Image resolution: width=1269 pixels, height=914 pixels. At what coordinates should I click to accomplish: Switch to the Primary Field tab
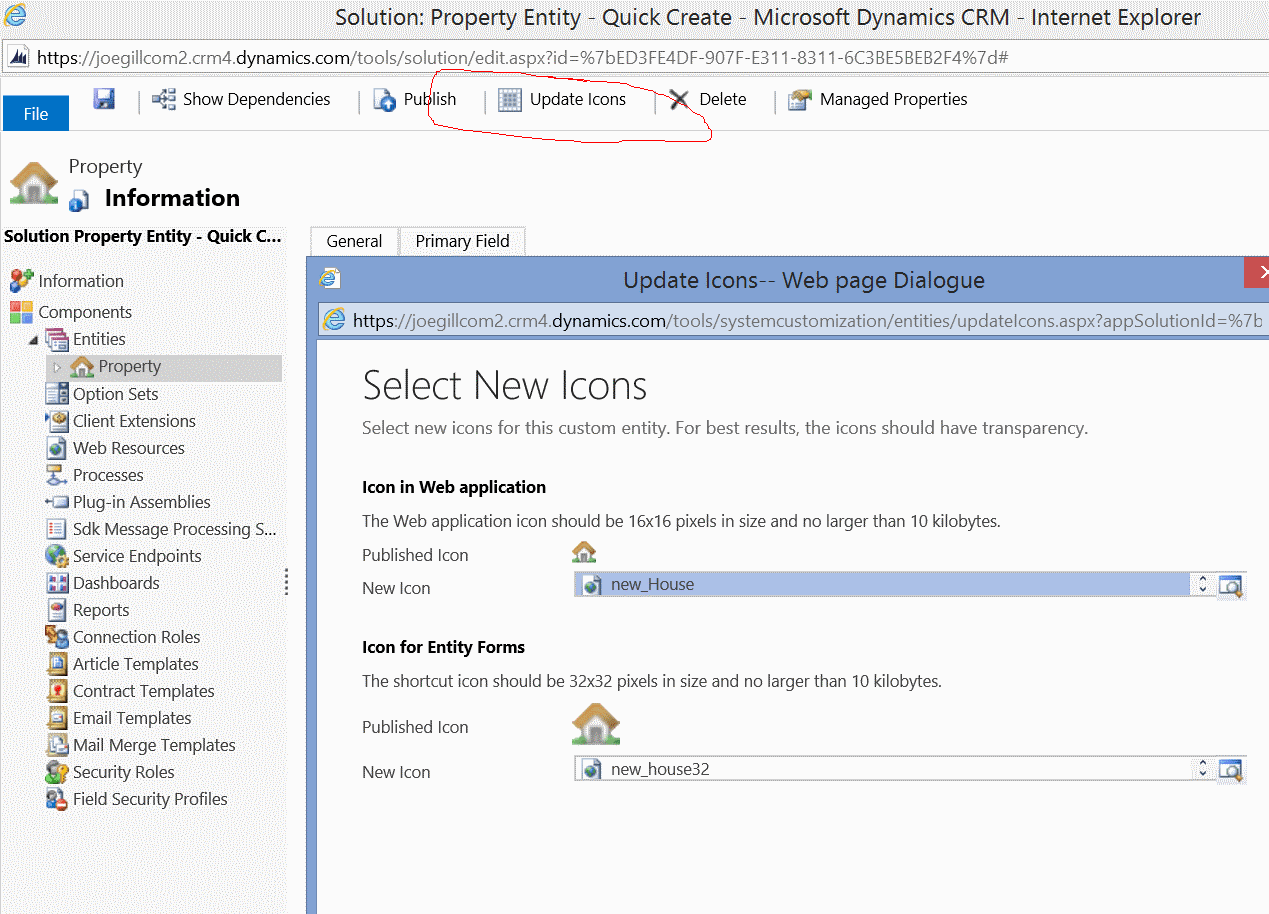coord(462,241)
